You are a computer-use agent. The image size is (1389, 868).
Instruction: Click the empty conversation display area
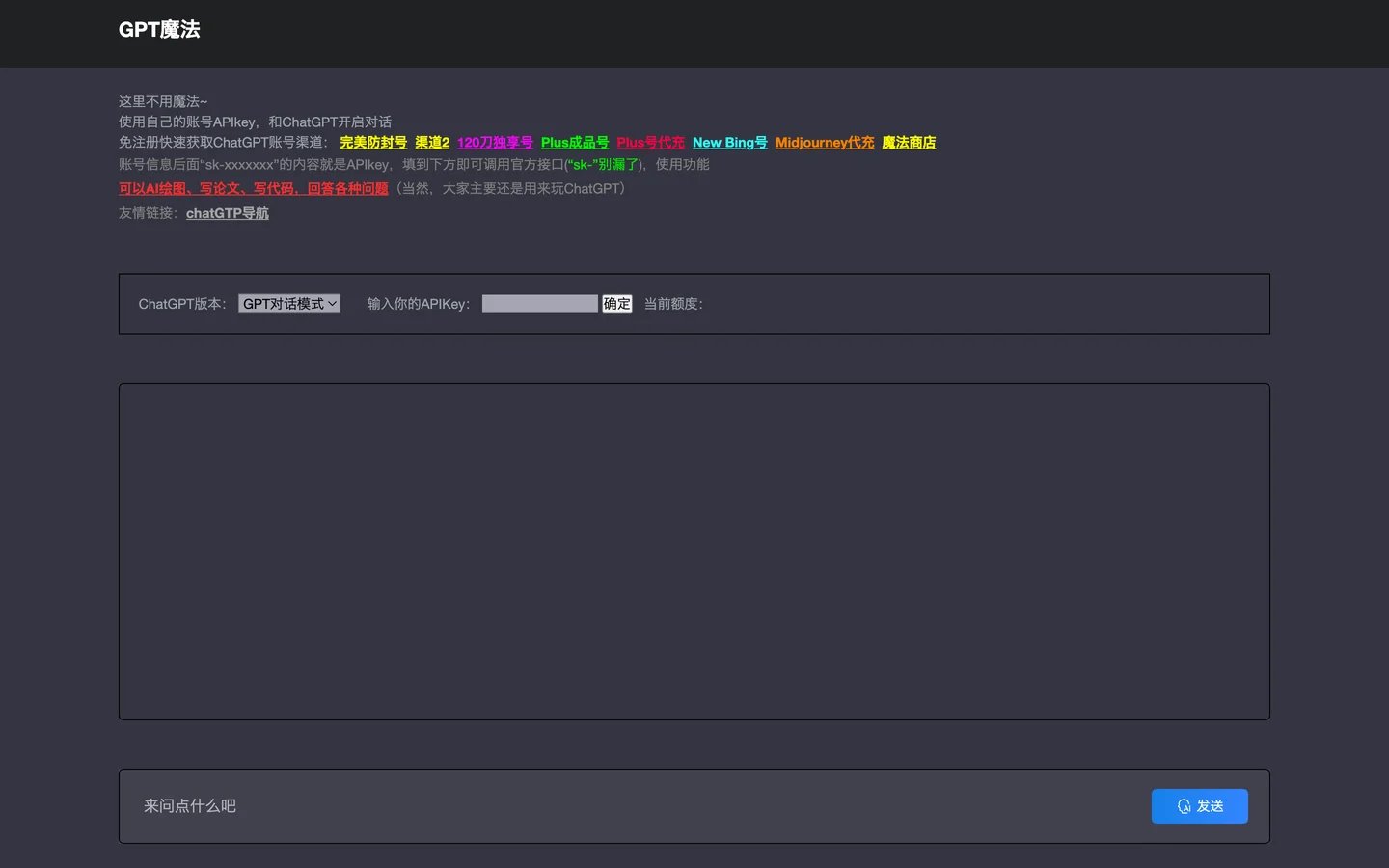[694, 552]
